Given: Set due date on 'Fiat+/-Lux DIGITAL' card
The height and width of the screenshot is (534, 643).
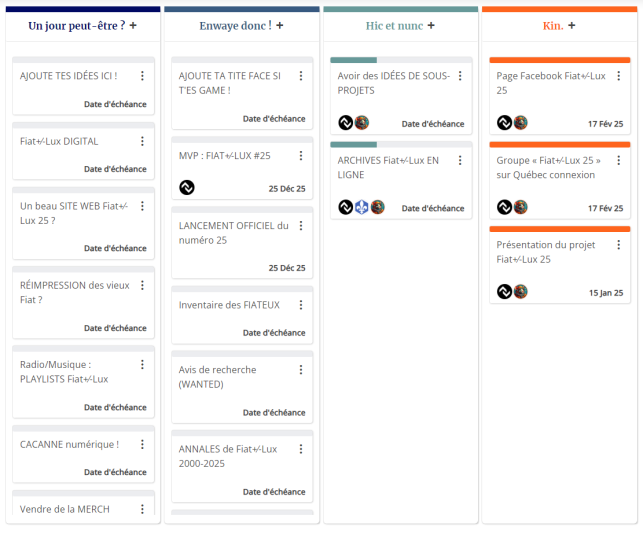Looking at the screenshot, I should 115,169.
